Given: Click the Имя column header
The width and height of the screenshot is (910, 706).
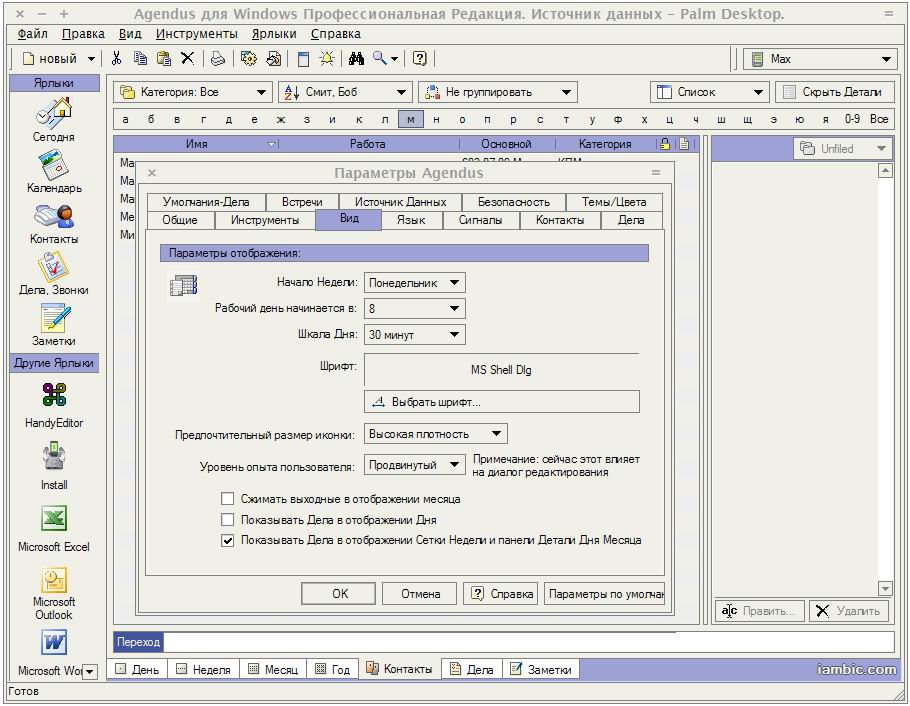Looking at the screenshot, I should [x=196, y=143].
